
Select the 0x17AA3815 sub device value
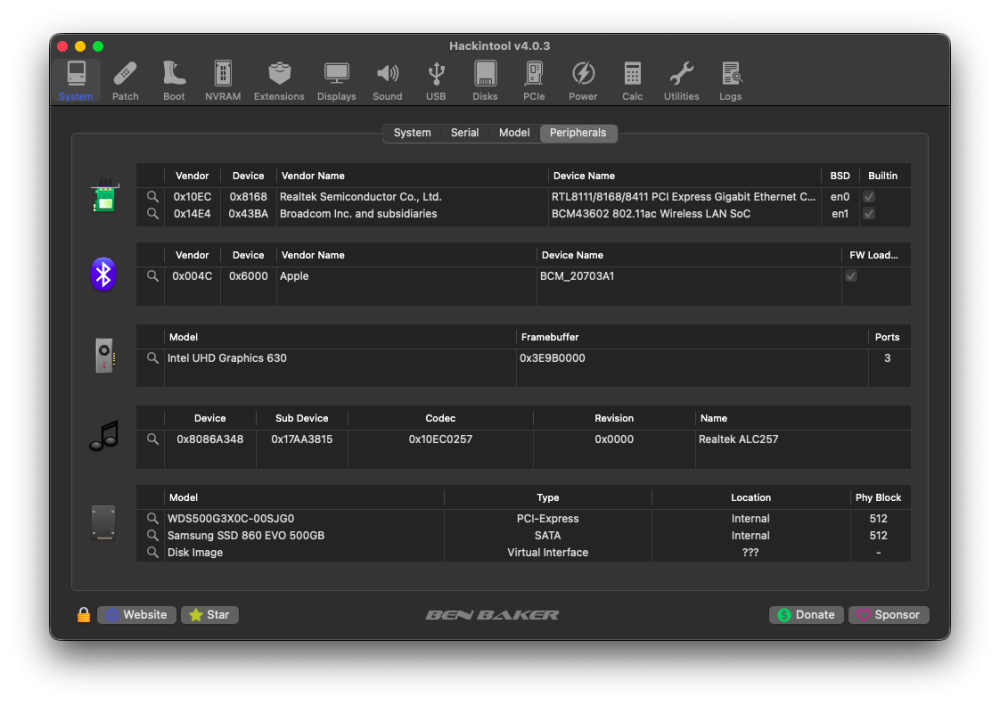pos(302,439)
